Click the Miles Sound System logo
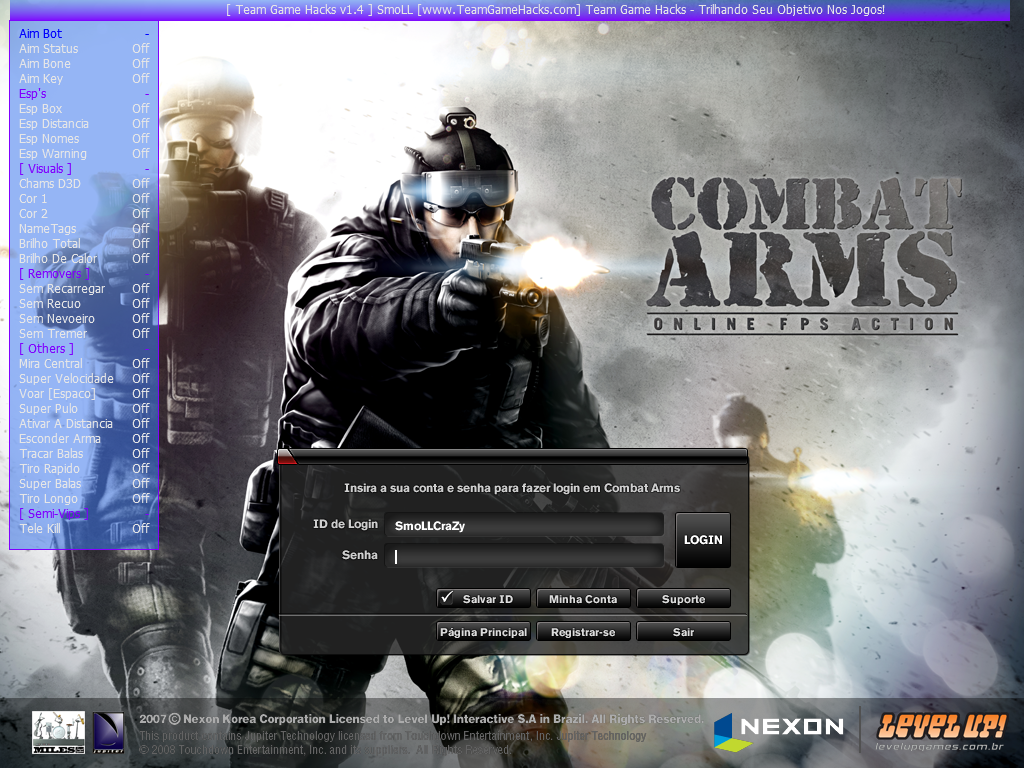 click(58, 731)
